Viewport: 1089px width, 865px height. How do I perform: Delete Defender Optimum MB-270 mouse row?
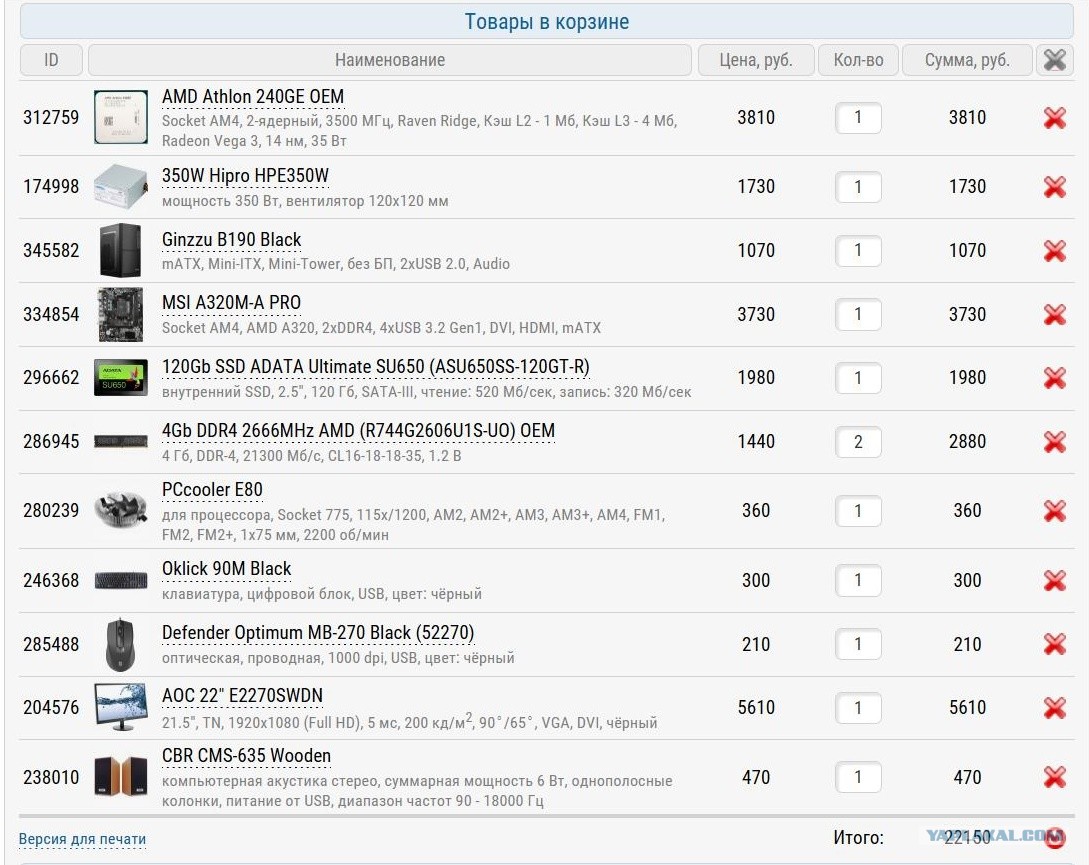tap(1054, 645)
